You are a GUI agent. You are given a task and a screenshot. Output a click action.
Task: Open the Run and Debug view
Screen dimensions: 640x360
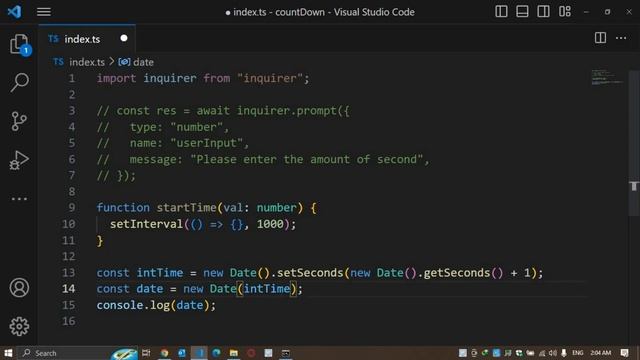point(19,160)
